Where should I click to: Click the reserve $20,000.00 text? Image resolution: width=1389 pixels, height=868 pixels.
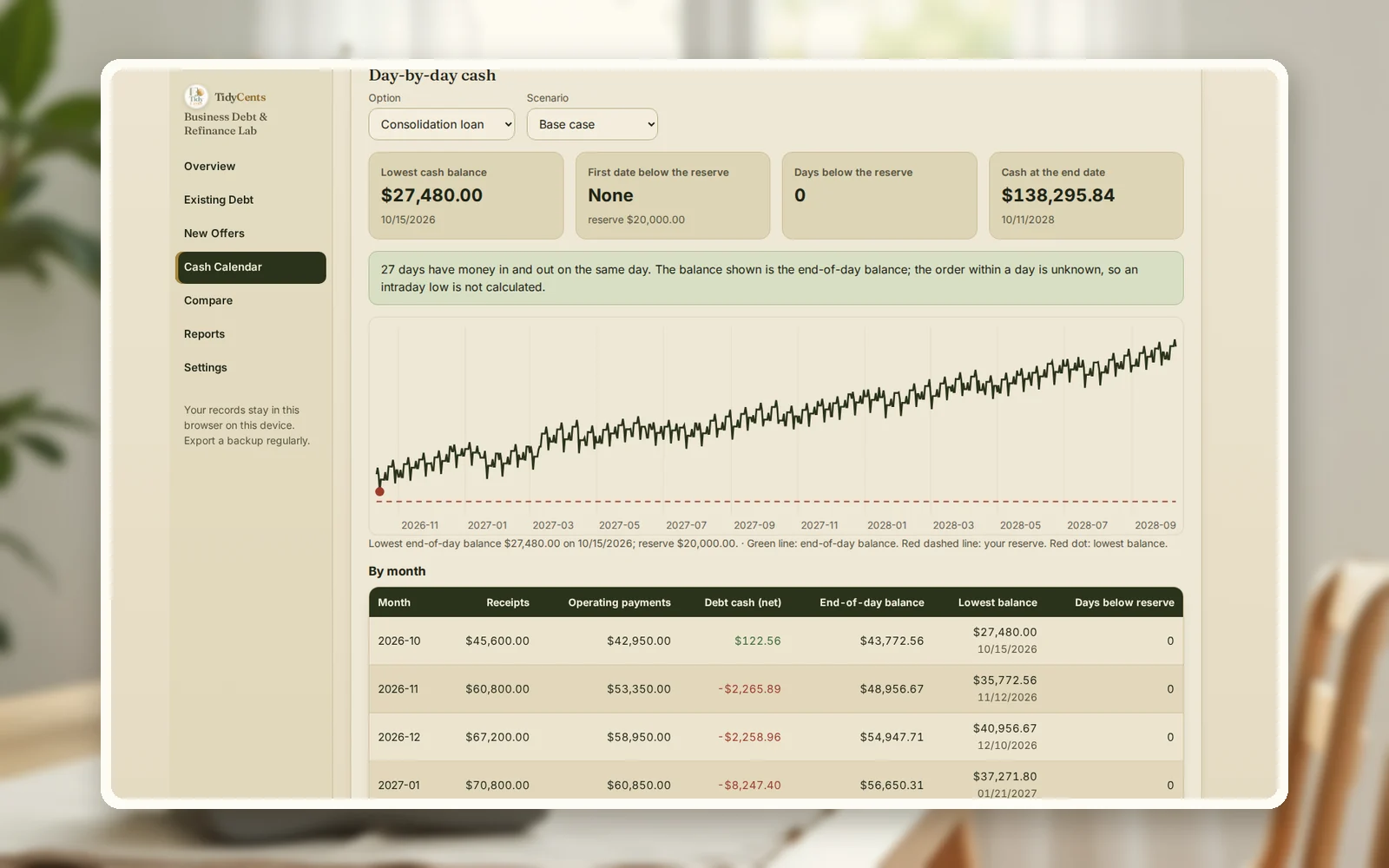[636, 220]
